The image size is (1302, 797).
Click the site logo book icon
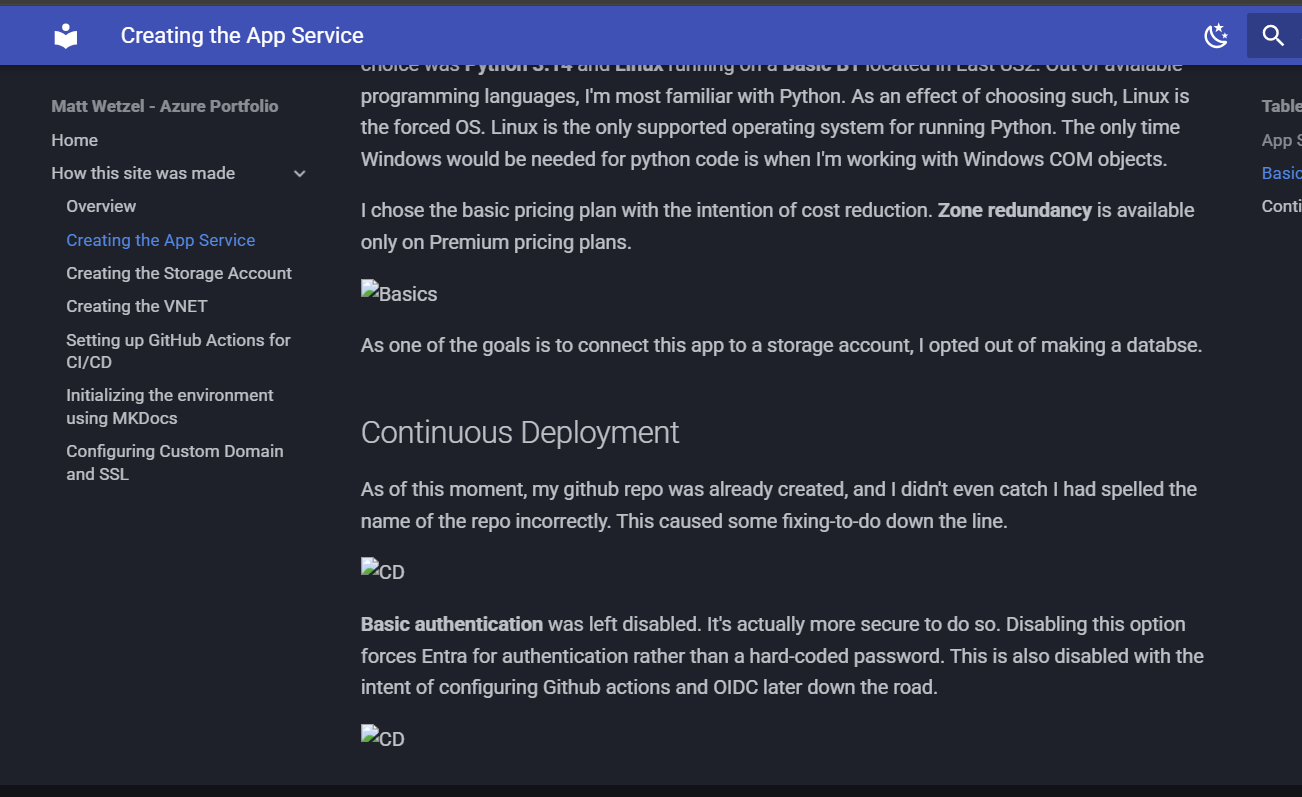coord(66,36)
